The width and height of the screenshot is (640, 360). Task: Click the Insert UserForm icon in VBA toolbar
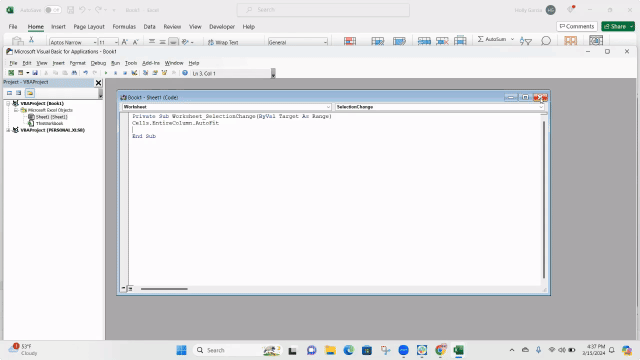coord(20,73)
